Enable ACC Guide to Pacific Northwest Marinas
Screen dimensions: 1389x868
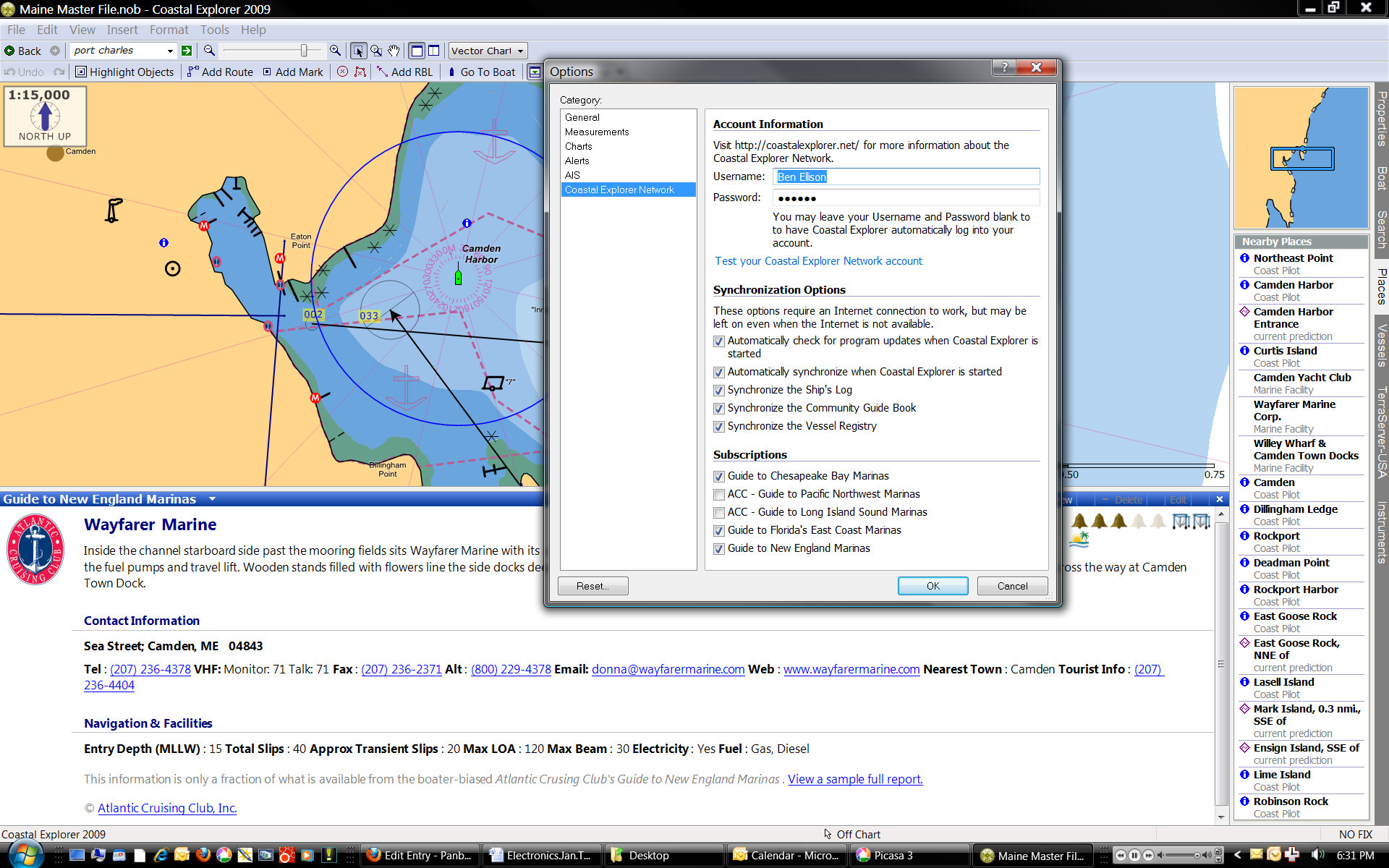718,494
